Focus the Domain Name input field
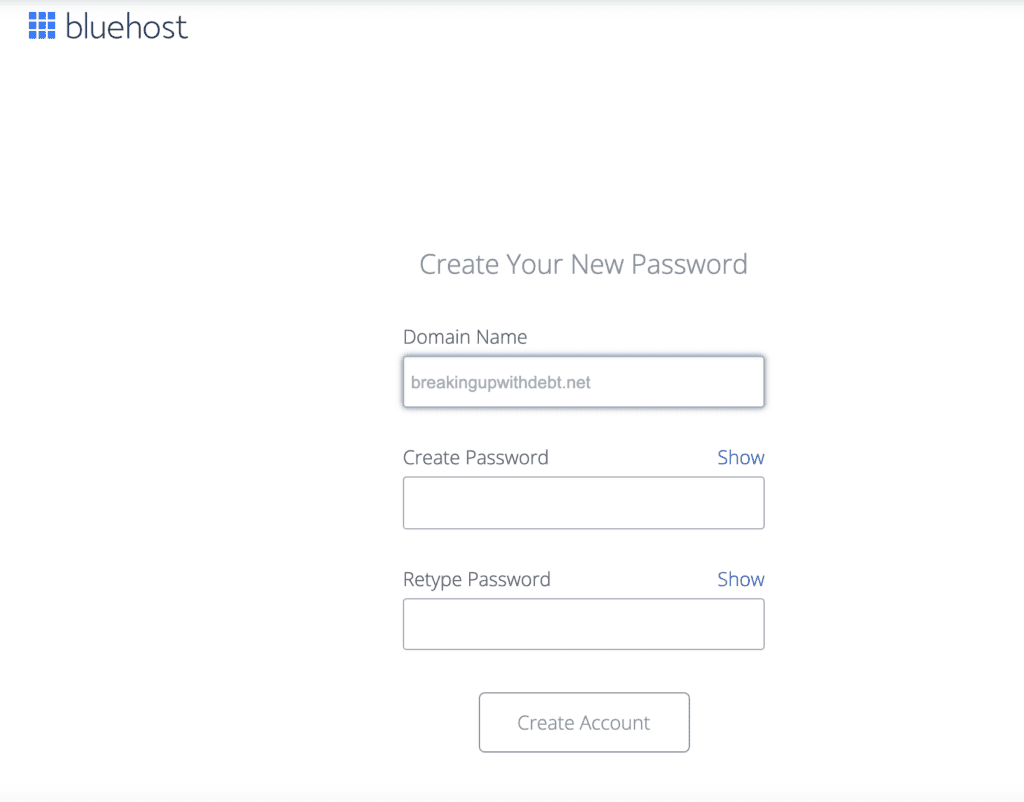 point(583,381)
